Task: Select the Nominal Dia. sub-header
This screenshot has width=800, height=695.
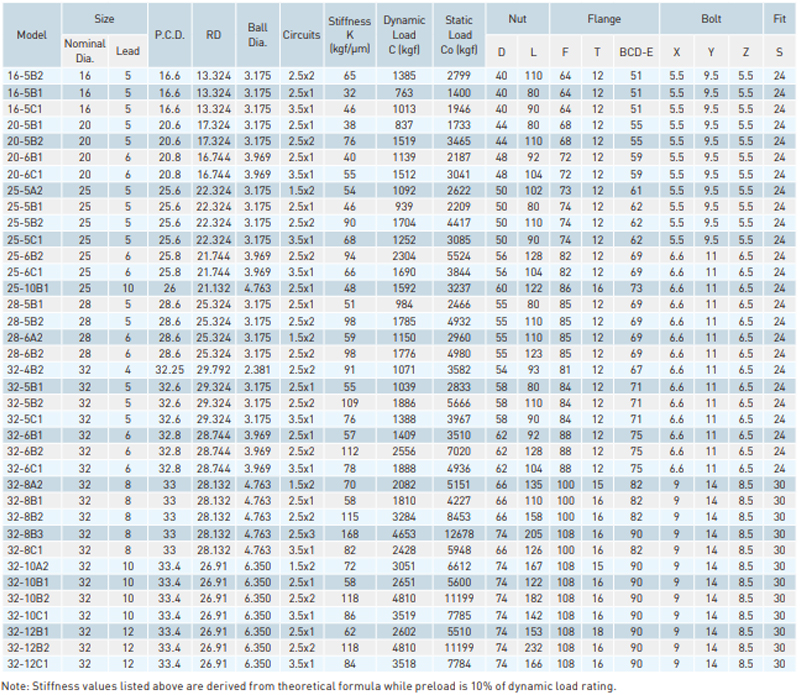Action: coord(84,51)
